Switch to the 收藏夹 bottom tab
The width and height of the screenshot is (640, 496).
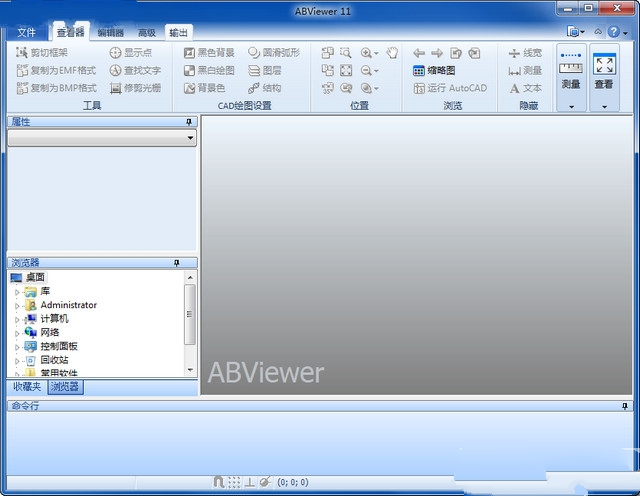27,387
